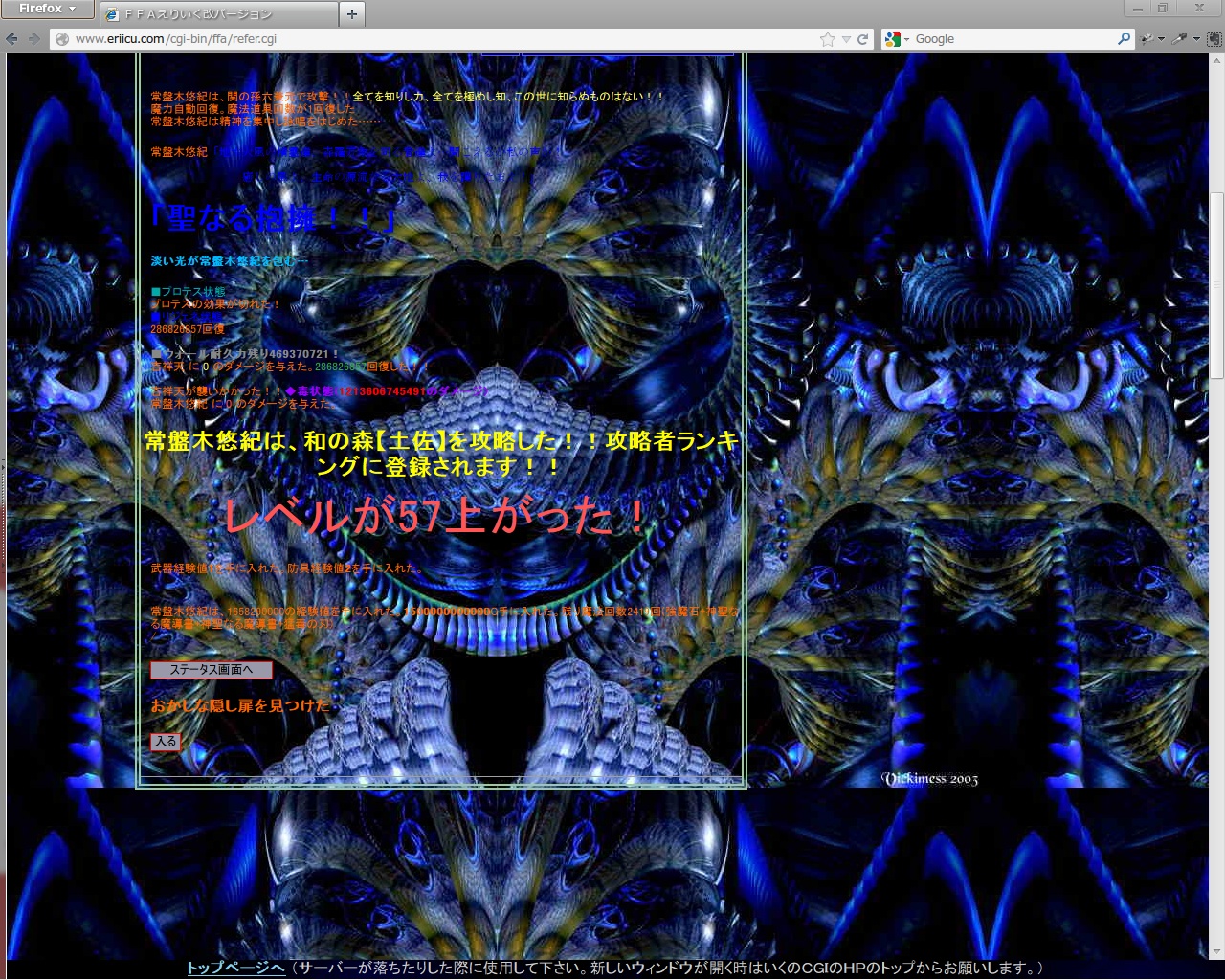Screen dimensions: 1225x980
Task: Click the 入る button
Action: click(166, 742)
